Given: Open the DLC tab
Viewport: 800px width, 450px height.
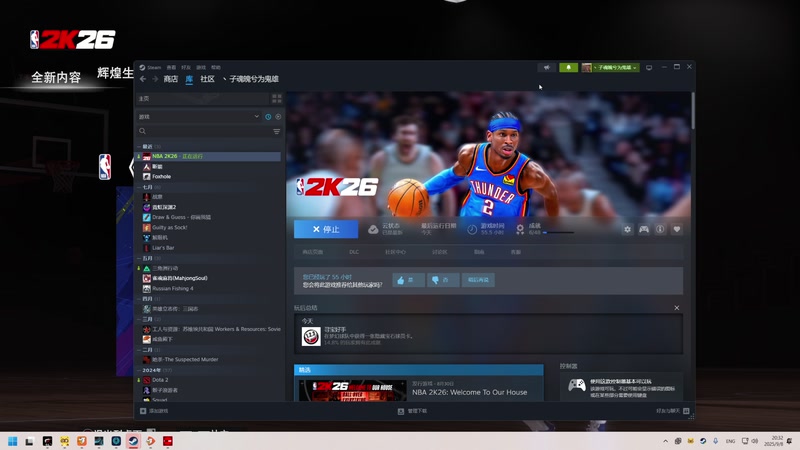Looking at the screenshot, I should [354, 252].
